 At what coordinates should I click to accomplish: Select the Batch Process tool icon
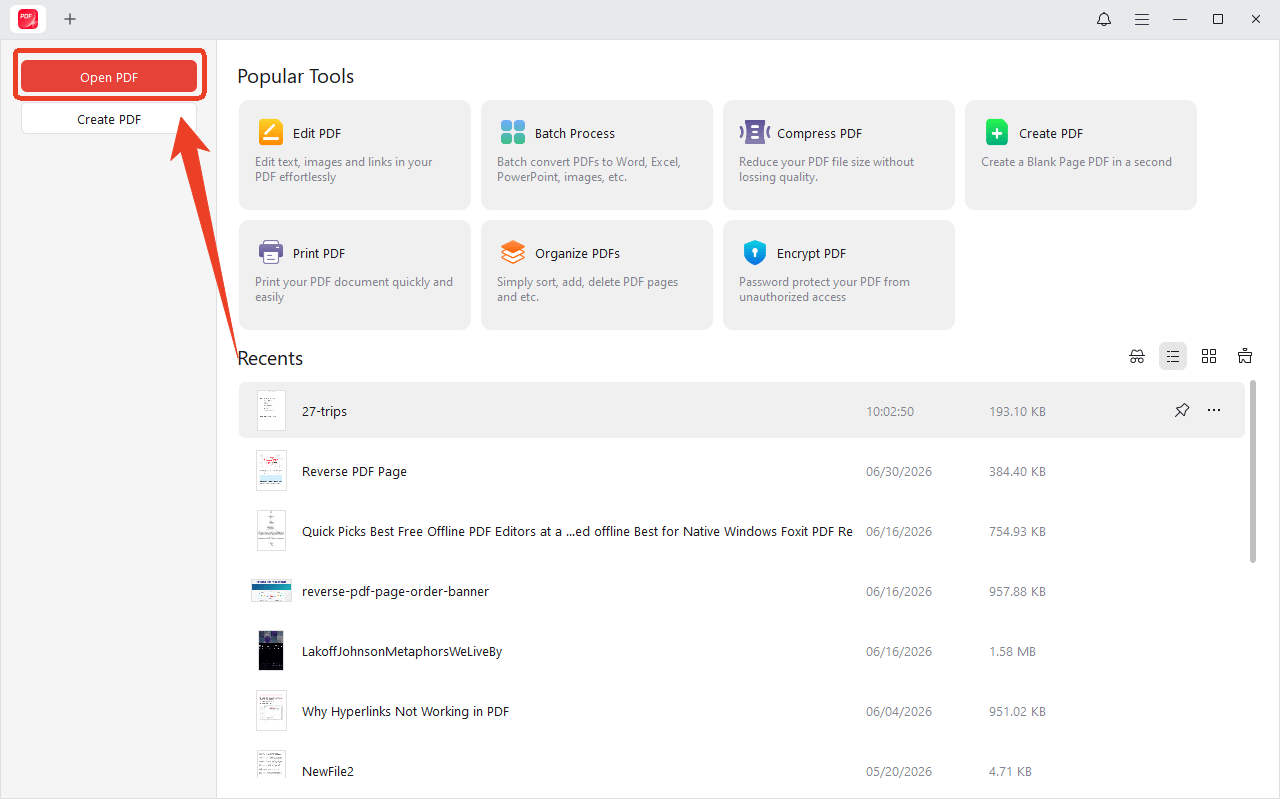[513, 133]
